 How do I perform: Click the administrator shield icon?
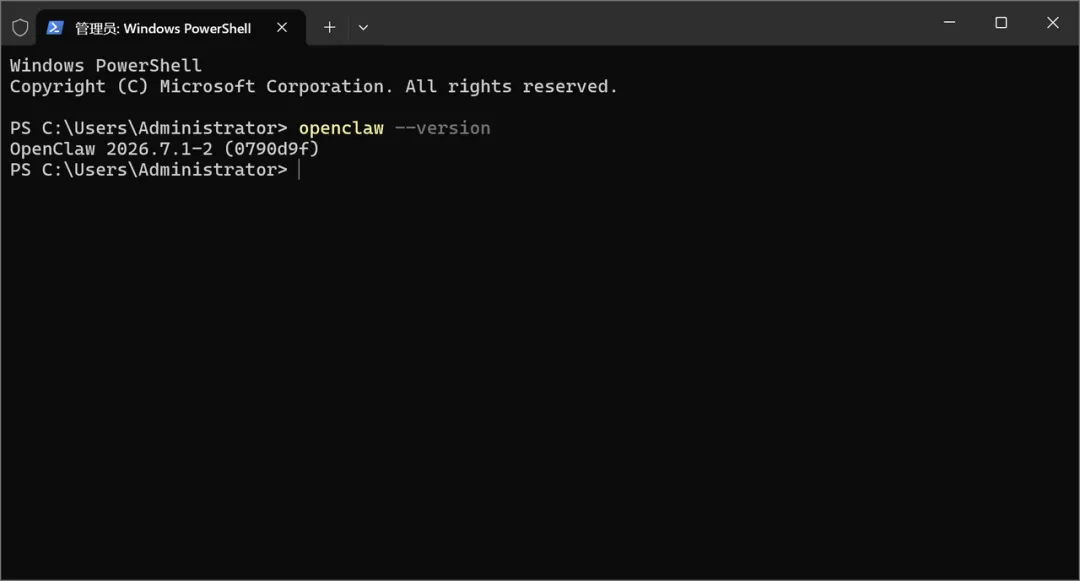pos(20,28)
